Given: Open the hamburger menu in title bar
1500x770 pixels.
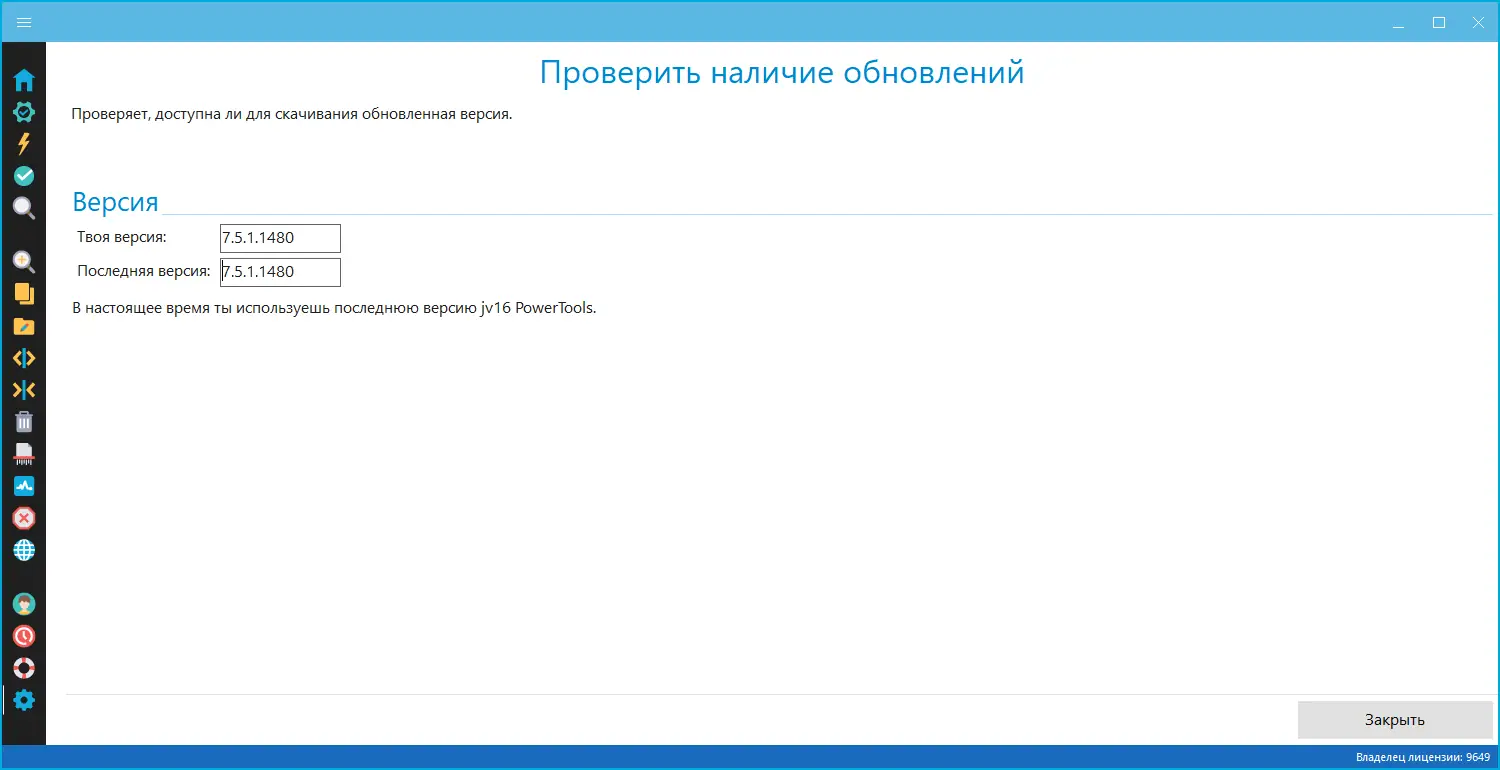Looking at the screenshot, I should coord(24,22).
